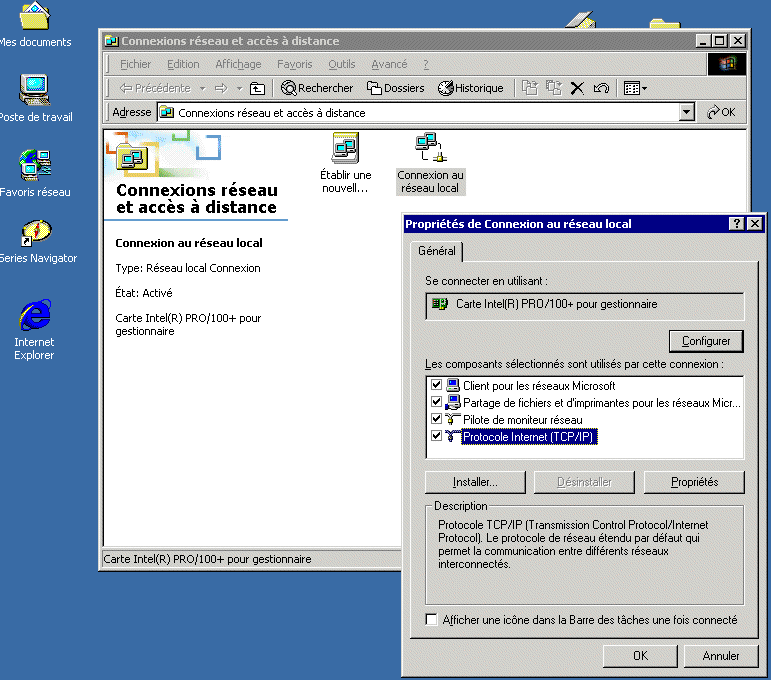Screen dimensions: 771x680
Task: Click Connexions réseau window title icon
Action: point(112,41)
